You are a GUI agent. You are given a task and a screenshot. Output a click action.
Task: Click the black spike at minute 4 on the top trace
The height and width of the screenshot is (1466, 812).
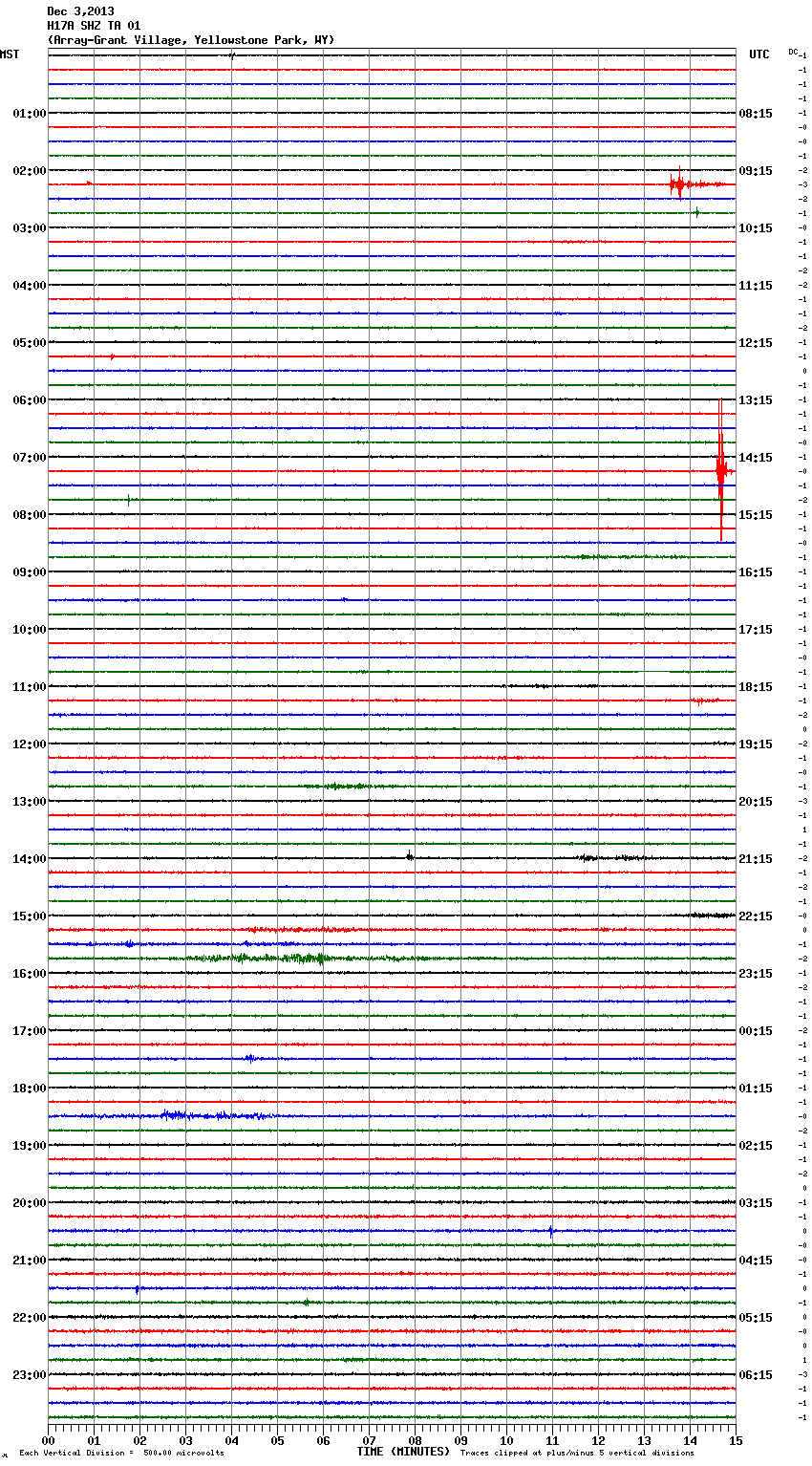pyautogui.click(x=232, y=55)
